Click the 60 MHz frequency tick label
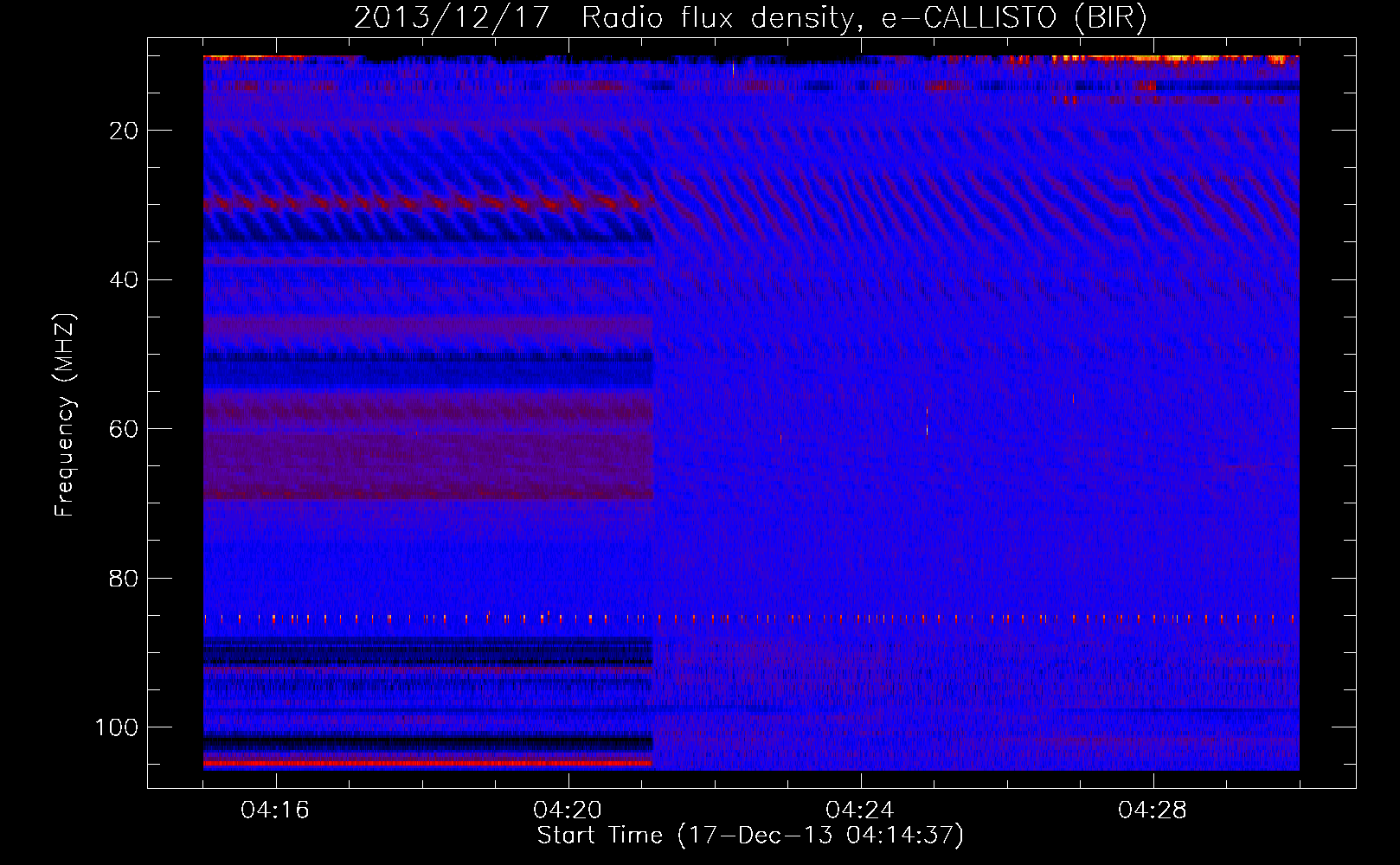The image size is (1400, 865). tap(124, 429)
